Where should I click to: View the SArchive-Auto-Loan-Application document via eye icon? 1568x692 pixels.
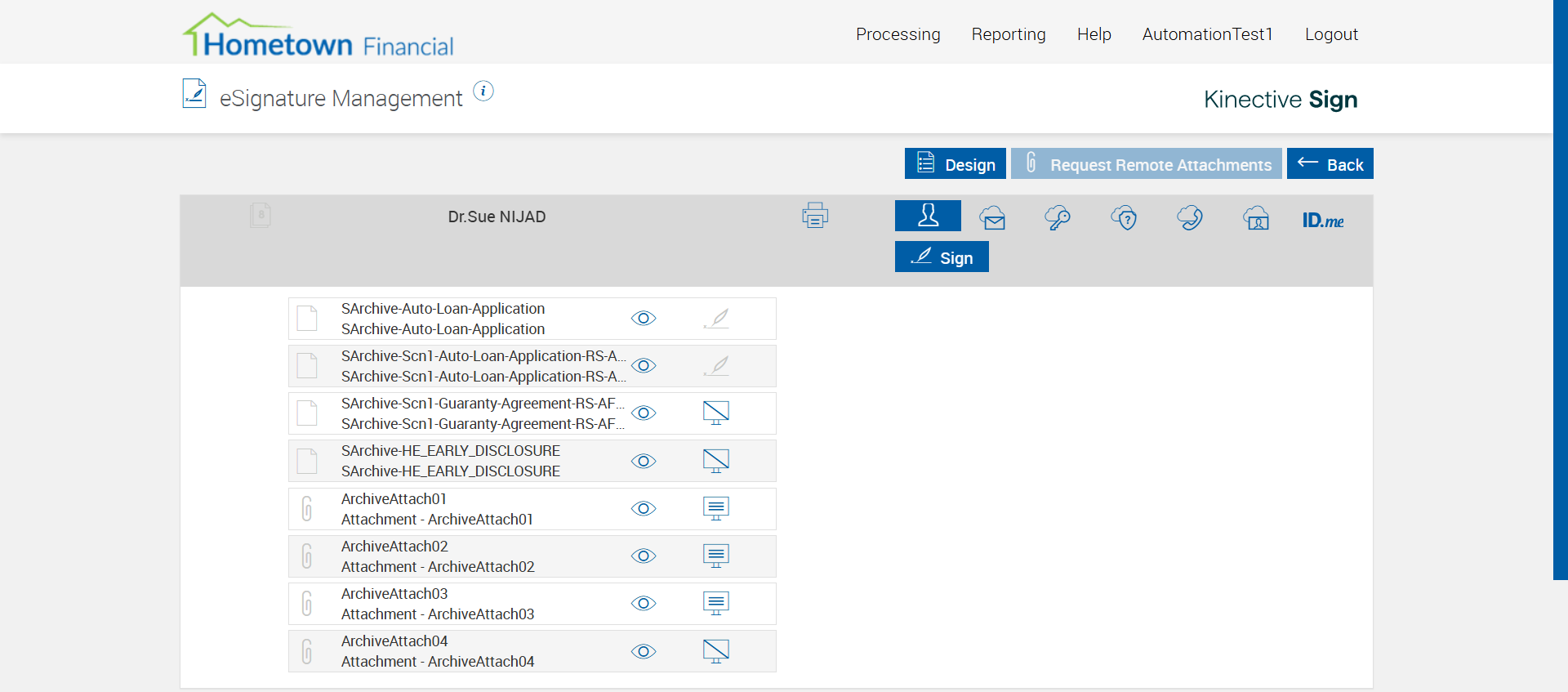click(644, 319)
